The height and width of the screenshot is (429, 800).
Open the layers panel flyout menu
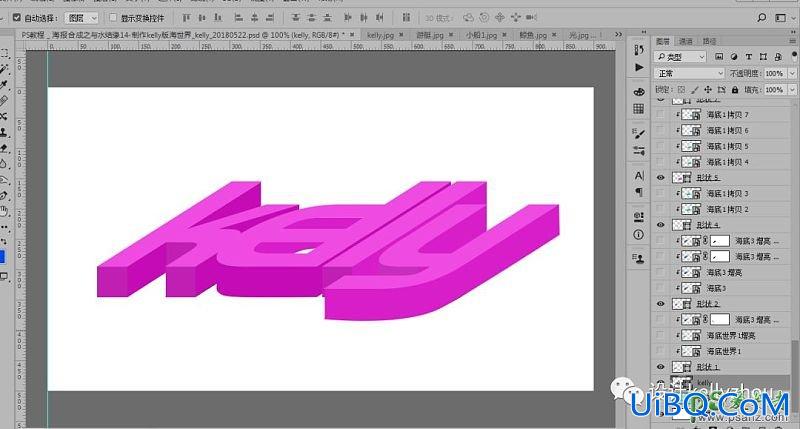point(793,41)
